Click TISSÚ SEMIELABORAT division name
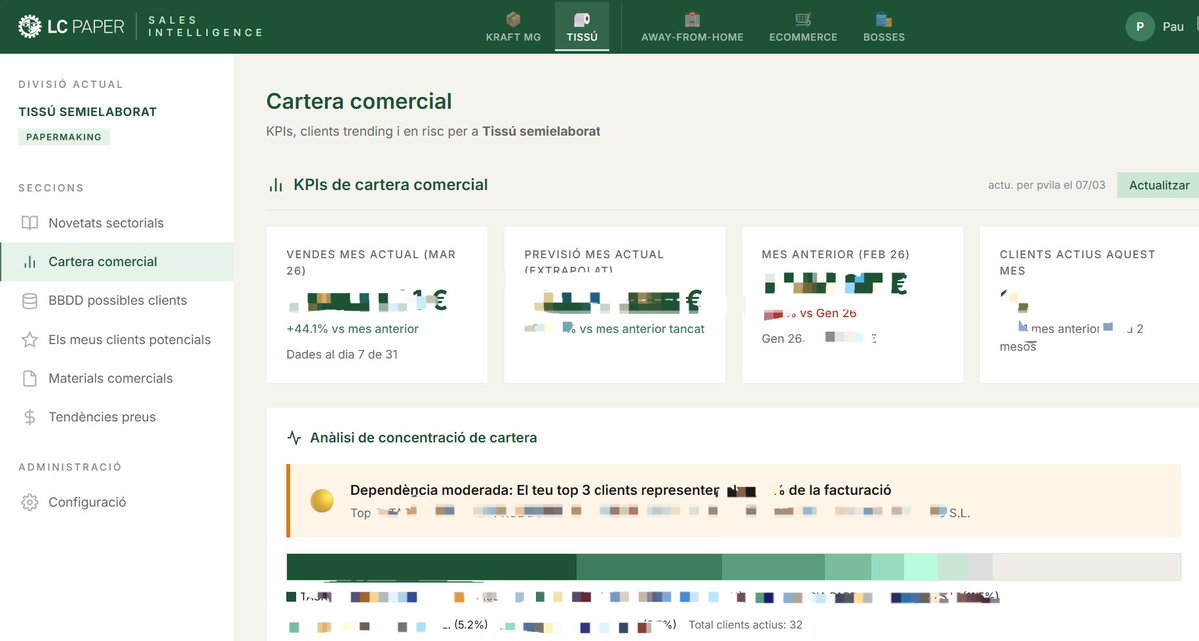The height and width of the screenshot is (641, 1199). click(x=87, y=112)
